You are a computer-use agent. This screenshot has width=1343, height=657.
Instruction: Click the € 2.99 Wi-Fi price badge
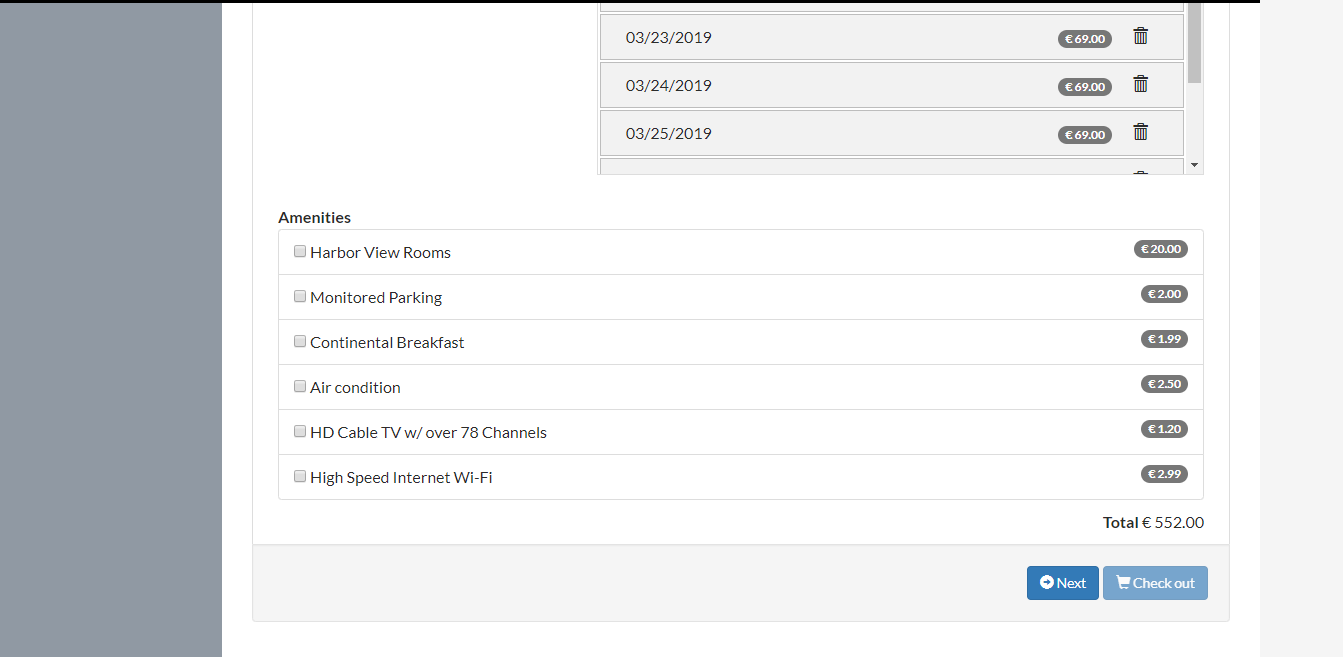click(1164, 474)
